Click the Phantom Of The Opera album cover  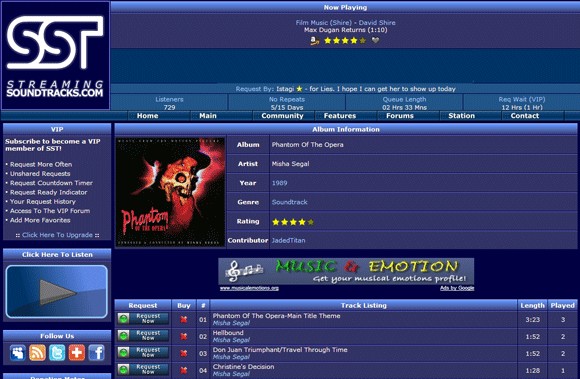(171, 192)
